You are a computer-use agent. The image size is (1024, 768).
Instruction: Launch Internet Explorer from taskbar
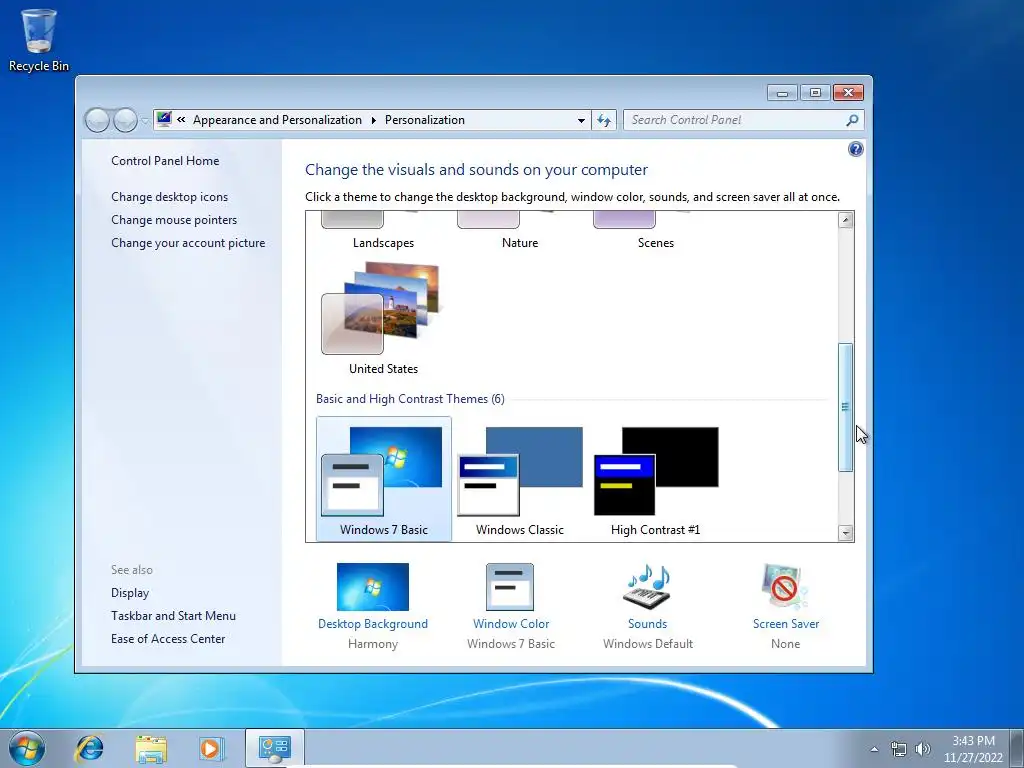[x=89, y=748]
